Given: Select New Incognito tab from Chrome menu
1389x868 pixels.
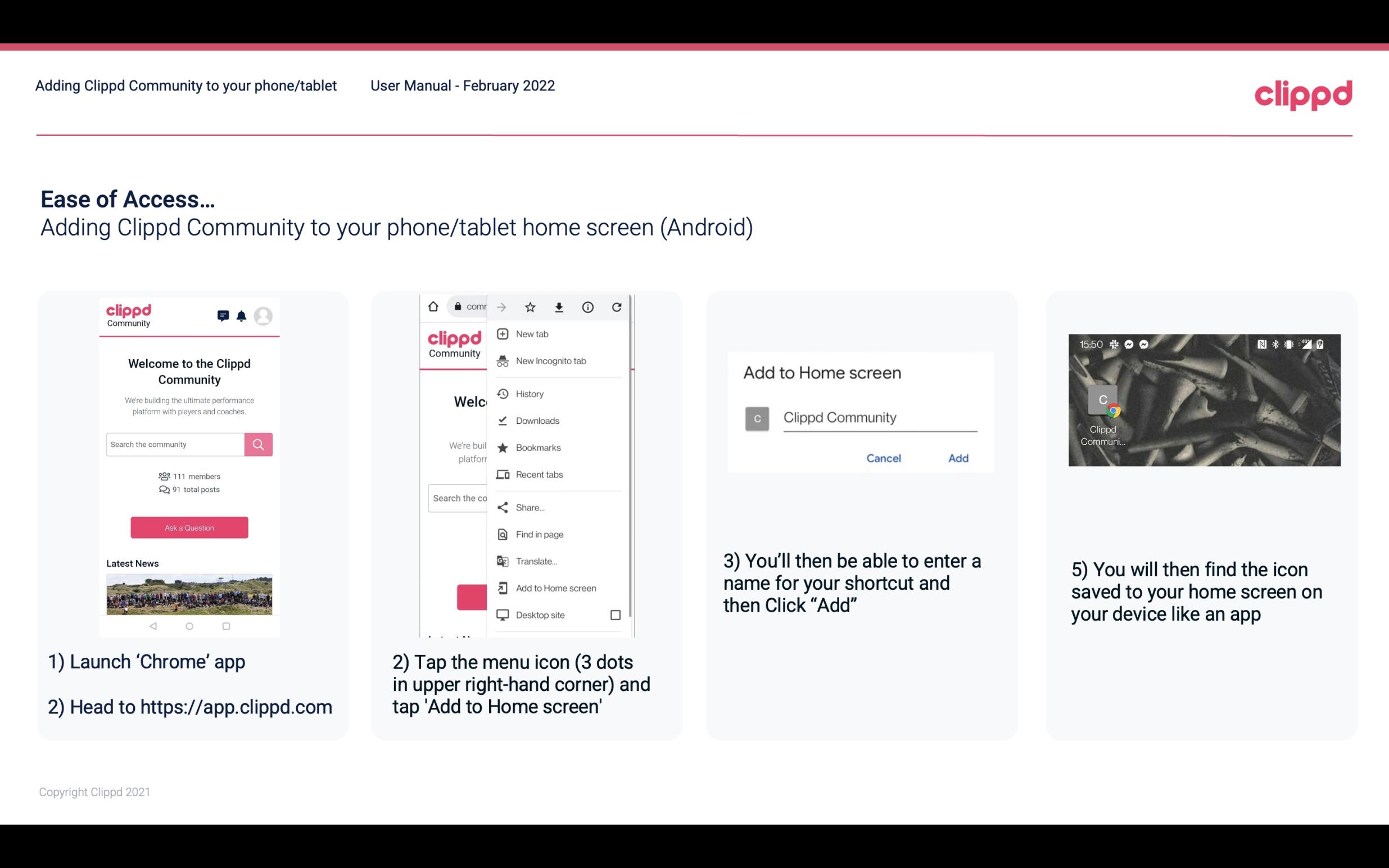Looking at the screenshot, I should pos(550,361).
